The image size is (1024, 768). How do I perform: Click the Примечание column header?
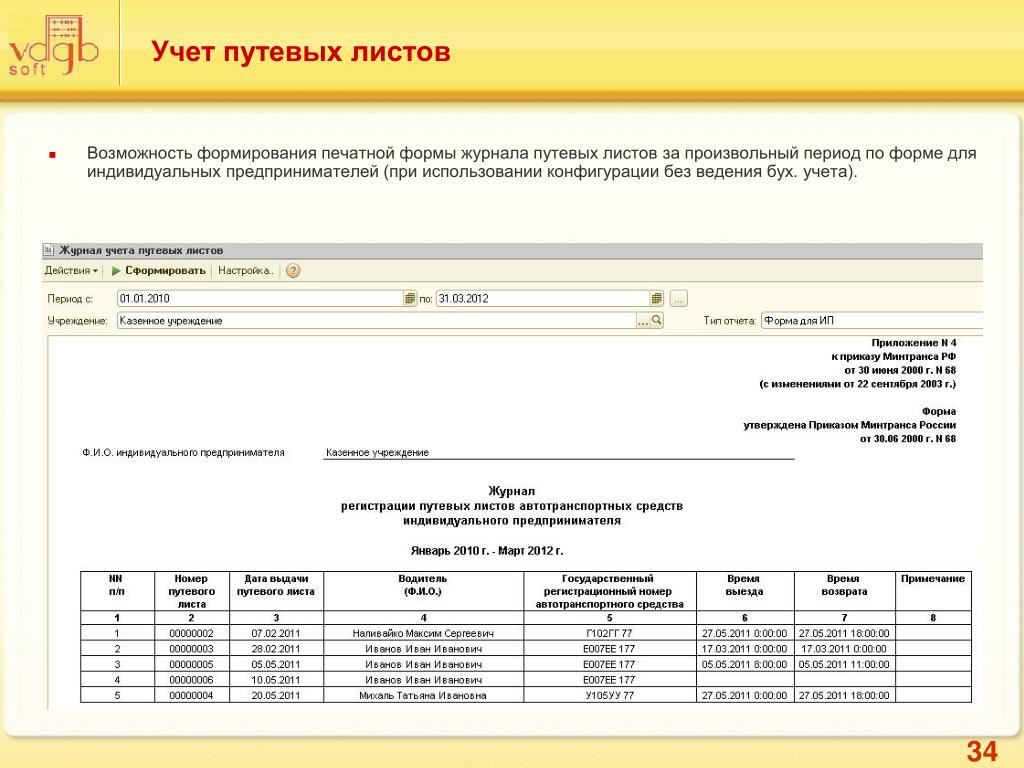point(933,591)
